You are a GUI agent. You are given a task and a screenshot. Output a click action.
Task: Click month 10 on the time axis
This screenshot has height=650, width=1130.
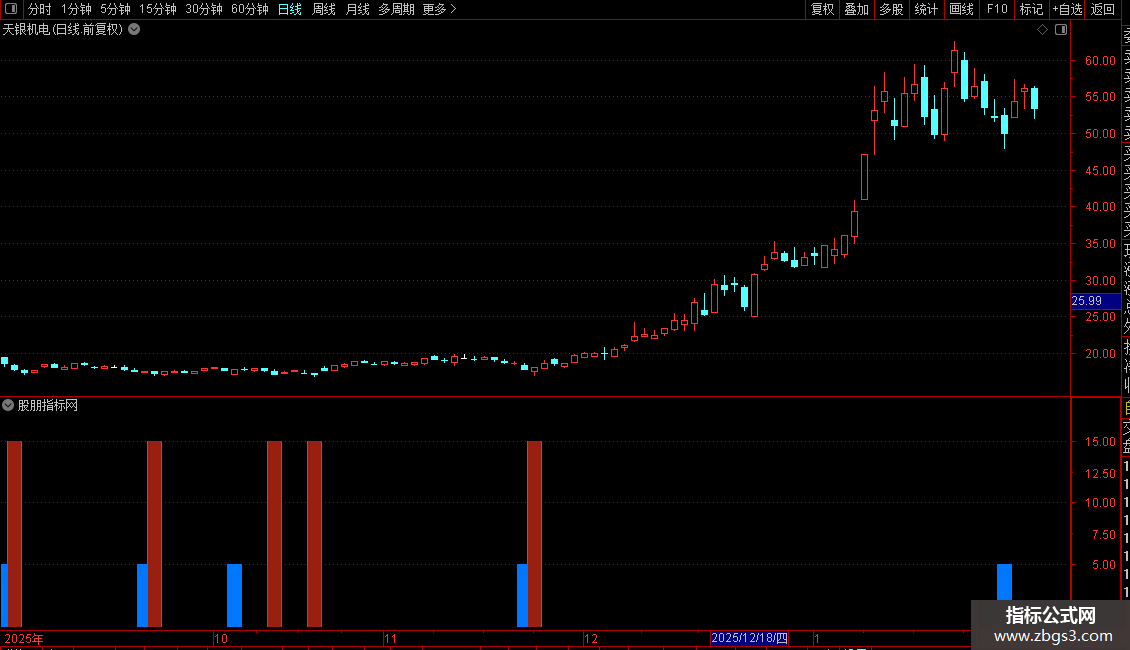pyautogui.click(x=221, y=638)
